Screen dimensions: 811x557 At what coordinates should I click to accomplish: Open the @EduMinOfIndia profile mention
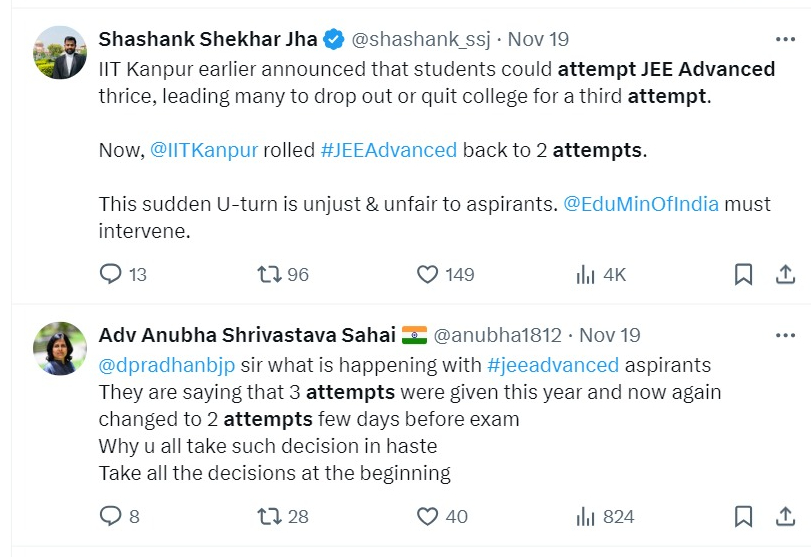tap(640, 204)
